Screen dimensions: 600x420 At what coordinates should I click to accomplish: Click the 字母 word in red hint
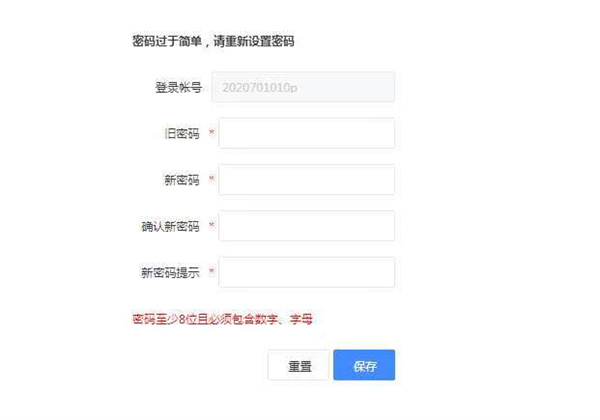(302, 319)
